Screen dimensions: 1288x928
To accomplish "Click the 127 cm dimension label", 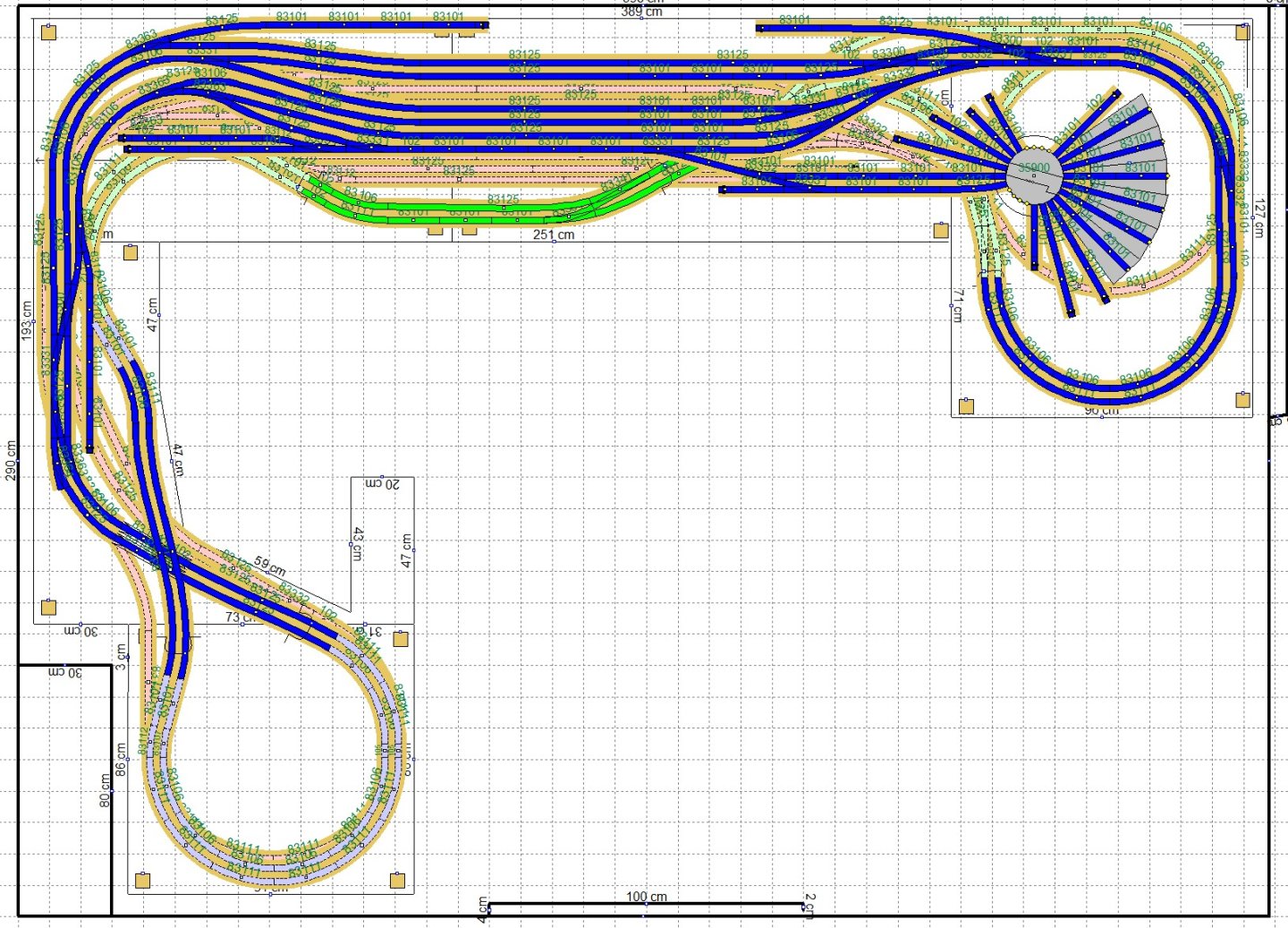I will (1259, 219).
